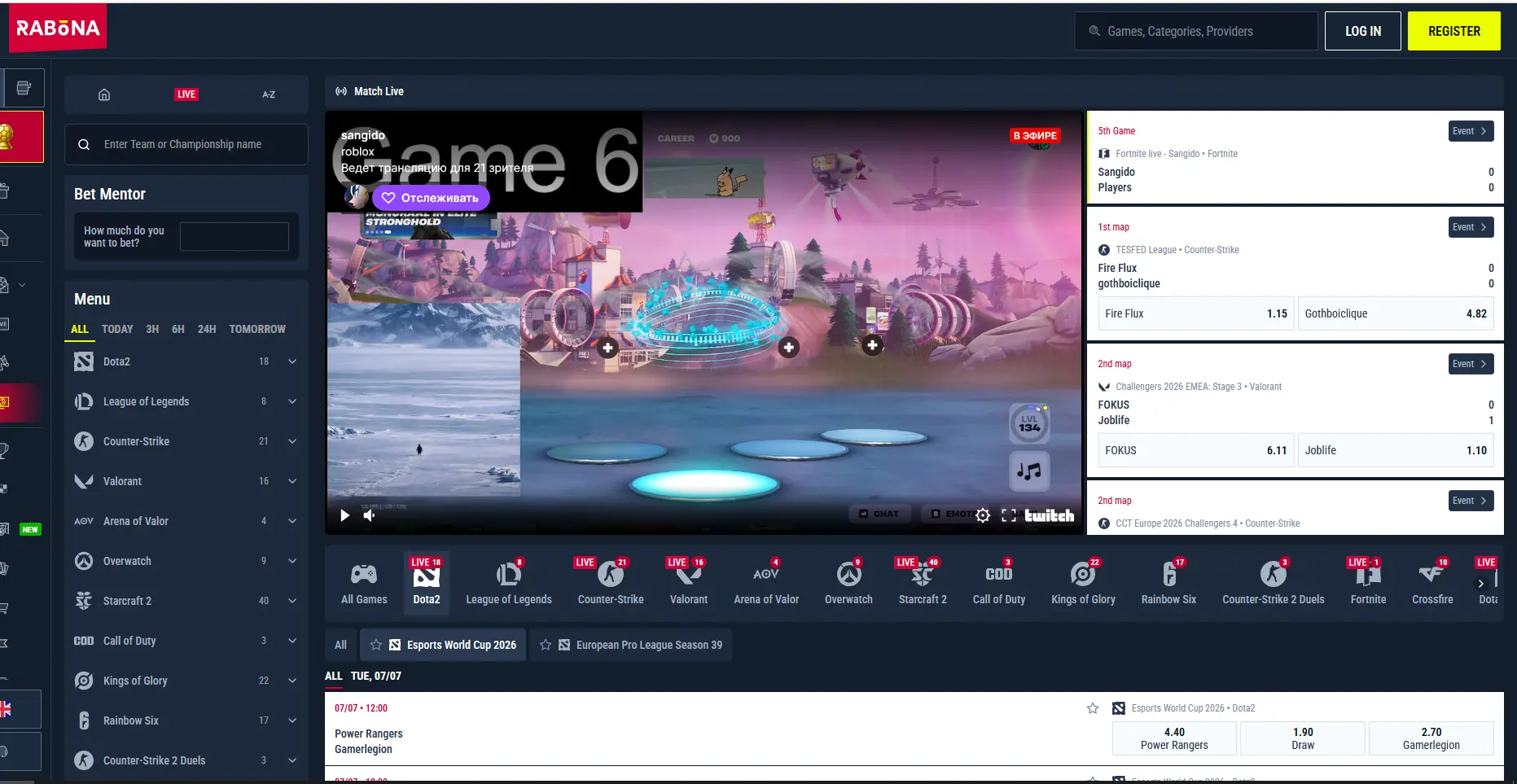Filter menu by 24H
This screenshot has height=784, width=1517.
point(207,329)
